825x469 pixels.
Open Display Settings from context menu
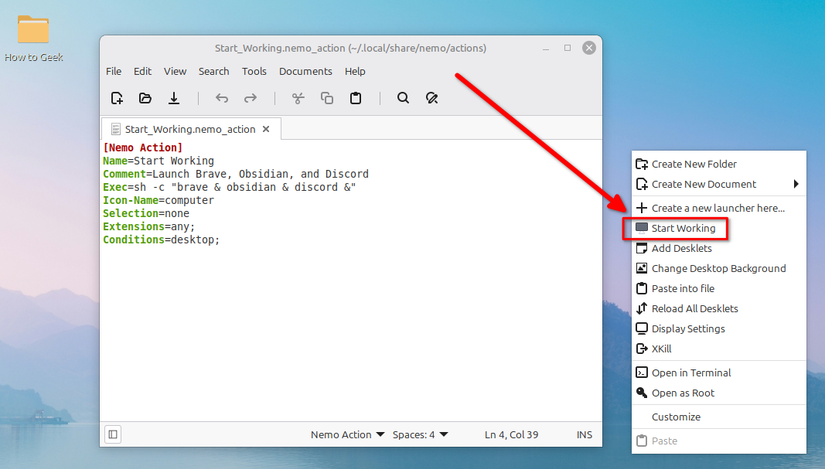click(x=719, y=328)
